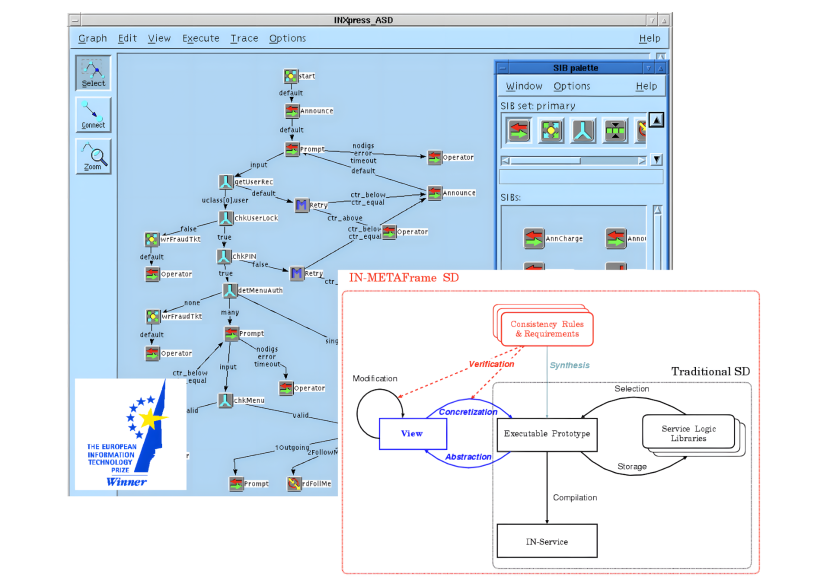Click the 'SIB set: primary' label
The width and height of the screenshot is (830, 587).
click(538, 106)
